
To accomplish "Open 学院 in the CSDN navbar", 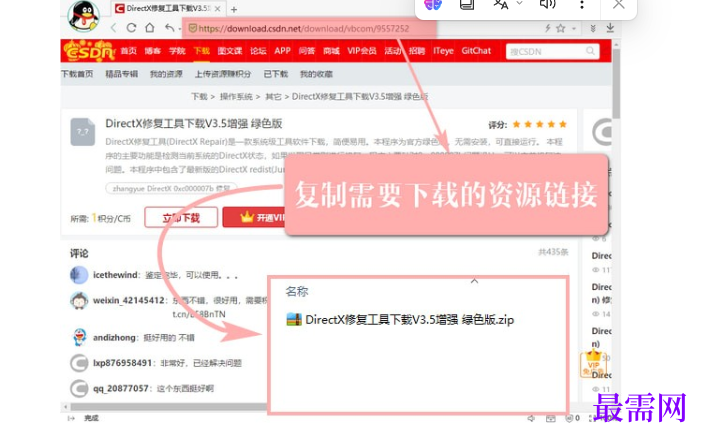I will tap(177, 51).
